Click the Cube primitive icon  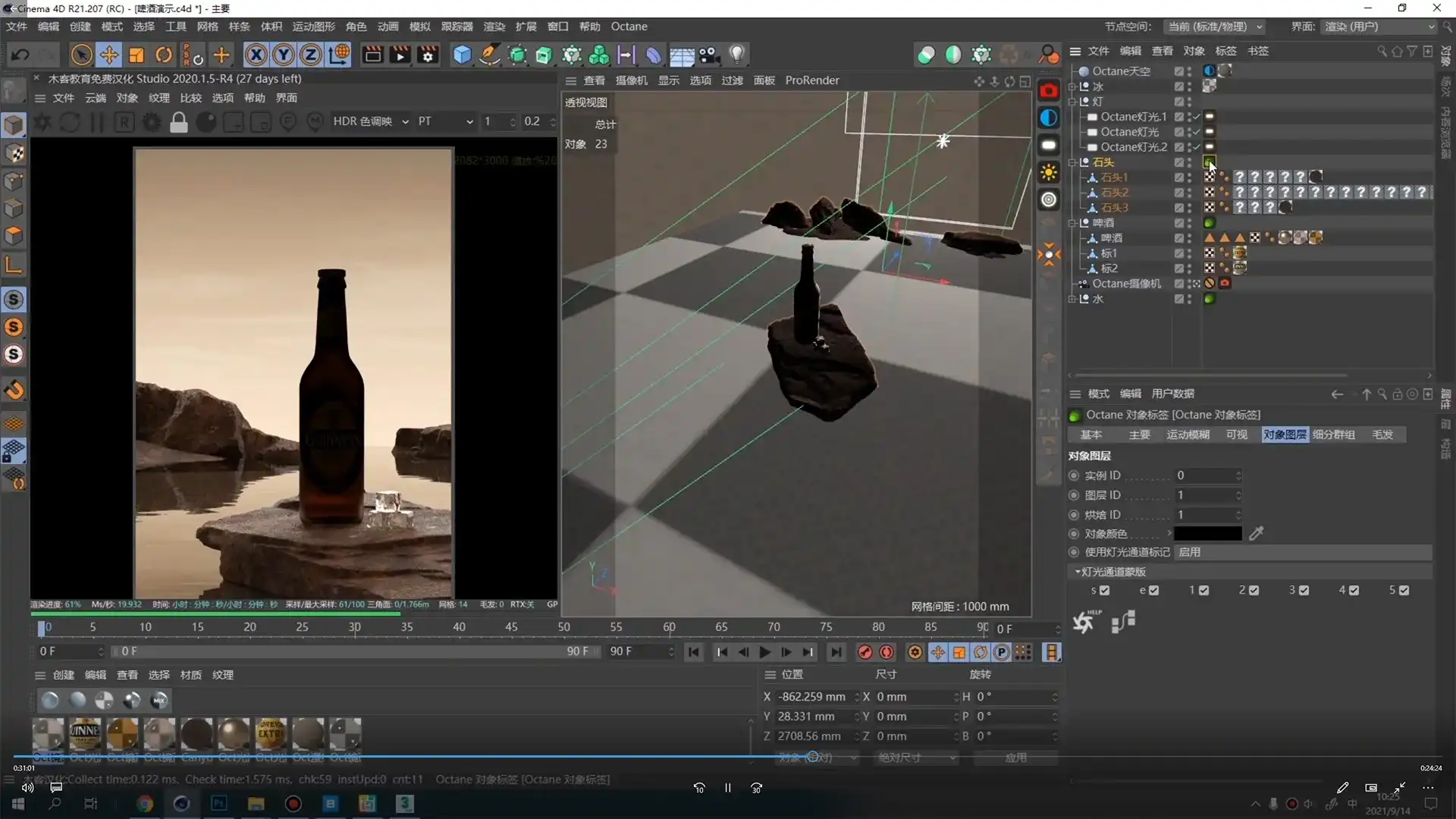462,55
